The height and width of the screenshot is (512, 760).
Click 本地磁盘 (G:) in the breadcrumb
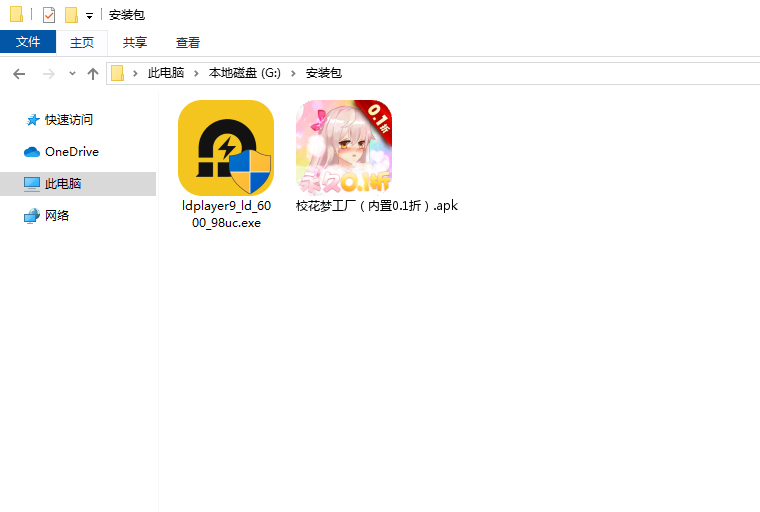244,73
